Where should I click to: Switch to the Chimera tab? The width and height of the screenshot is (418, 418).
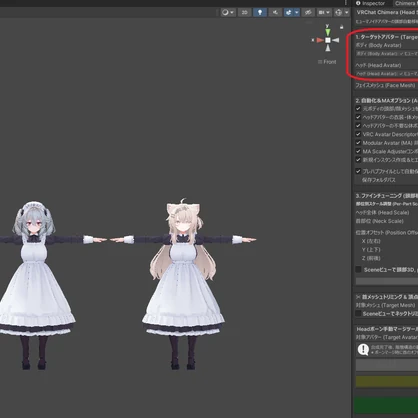tap(405, 3)
